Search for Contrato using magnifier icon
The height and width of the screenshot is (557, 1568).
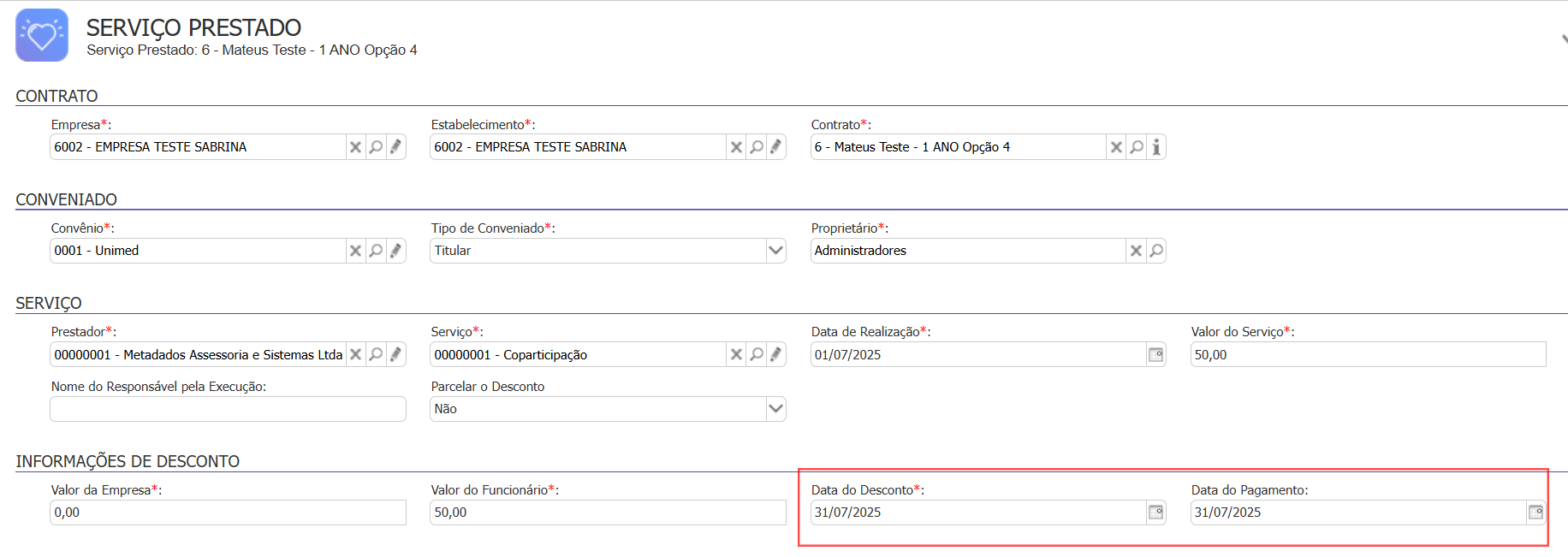[1136, 147]
